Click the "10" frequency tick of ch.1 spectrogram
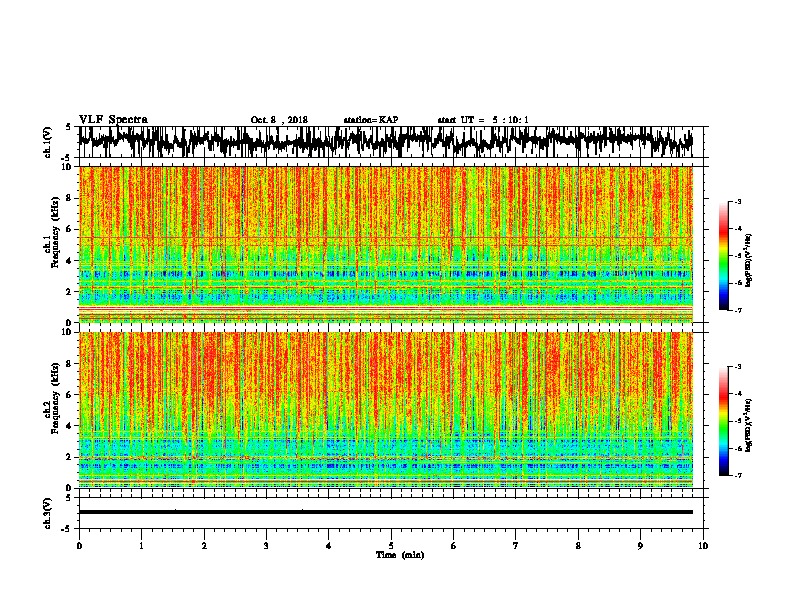 pos(68,167)
